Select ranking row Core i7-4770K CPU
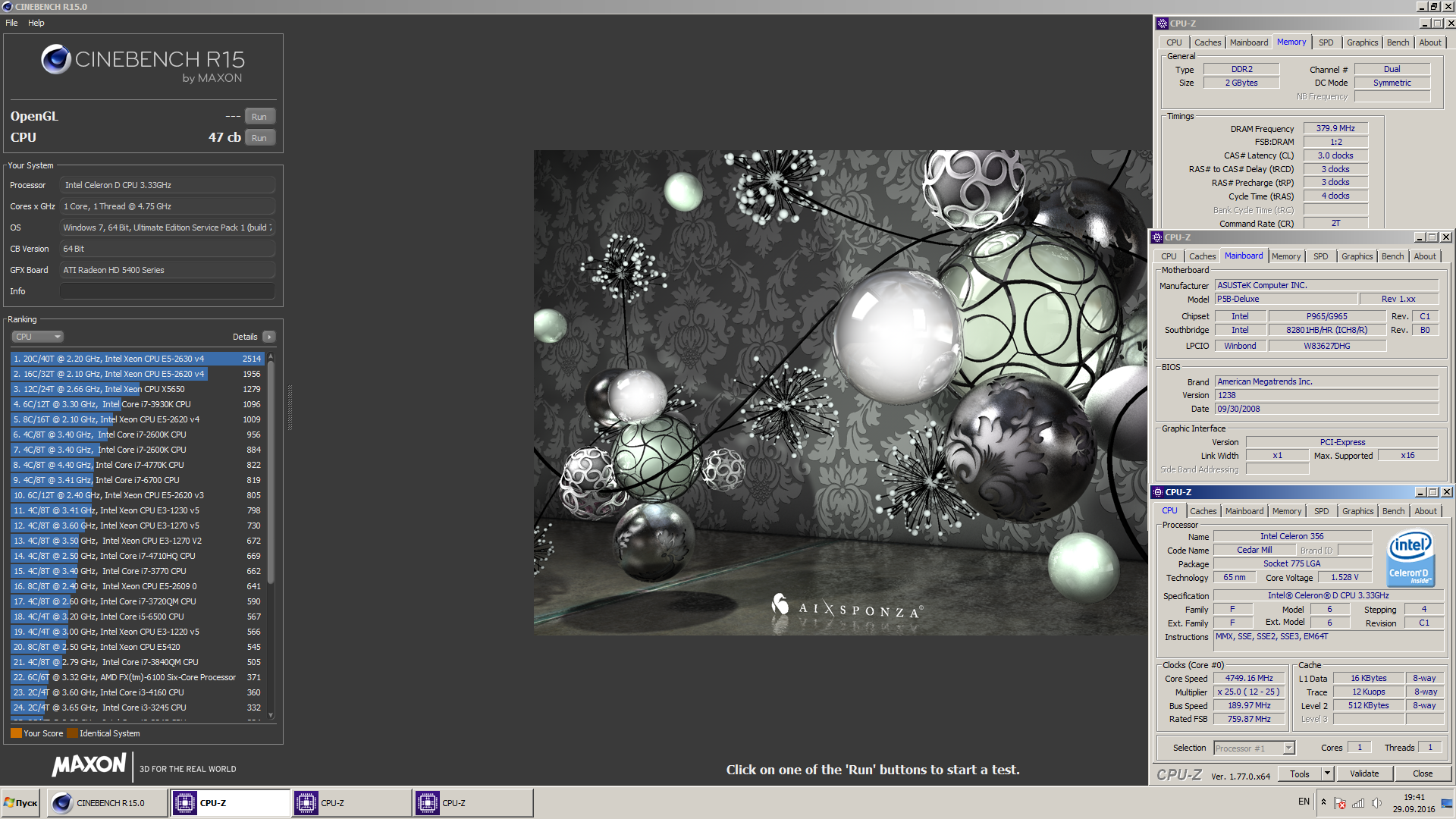Image resolution: width=1456 pixels, height=819 pixels. click(x=137, y=465)
